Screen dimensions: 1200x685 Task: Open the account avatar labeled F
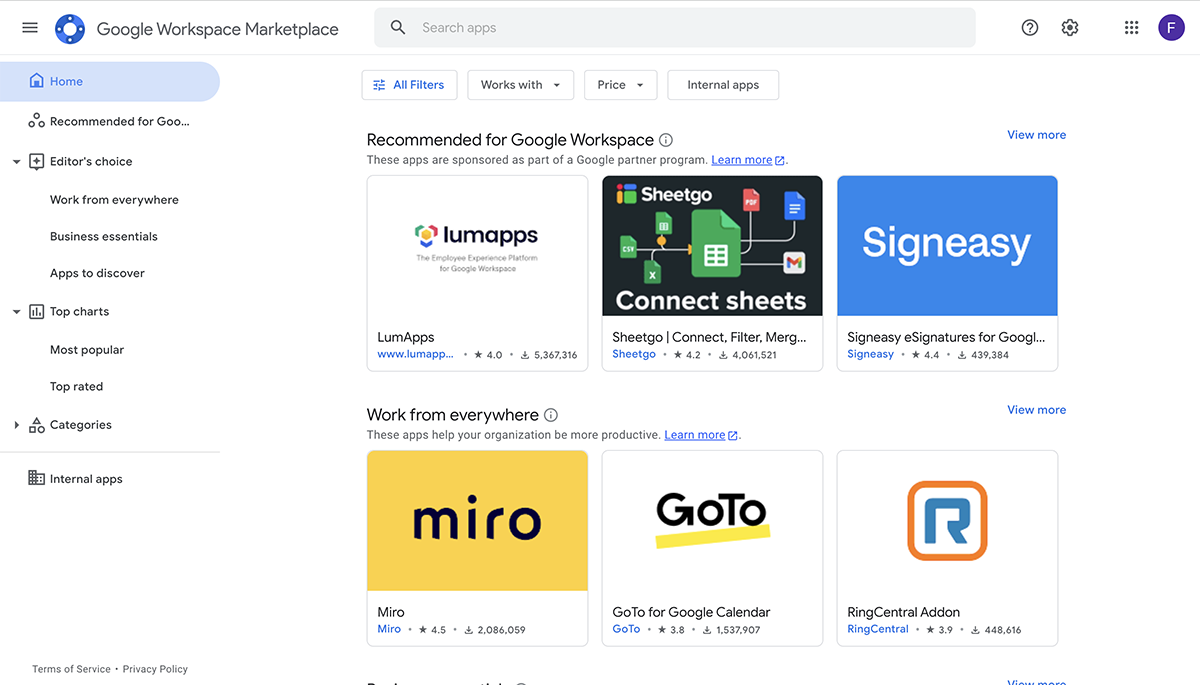1172,28
